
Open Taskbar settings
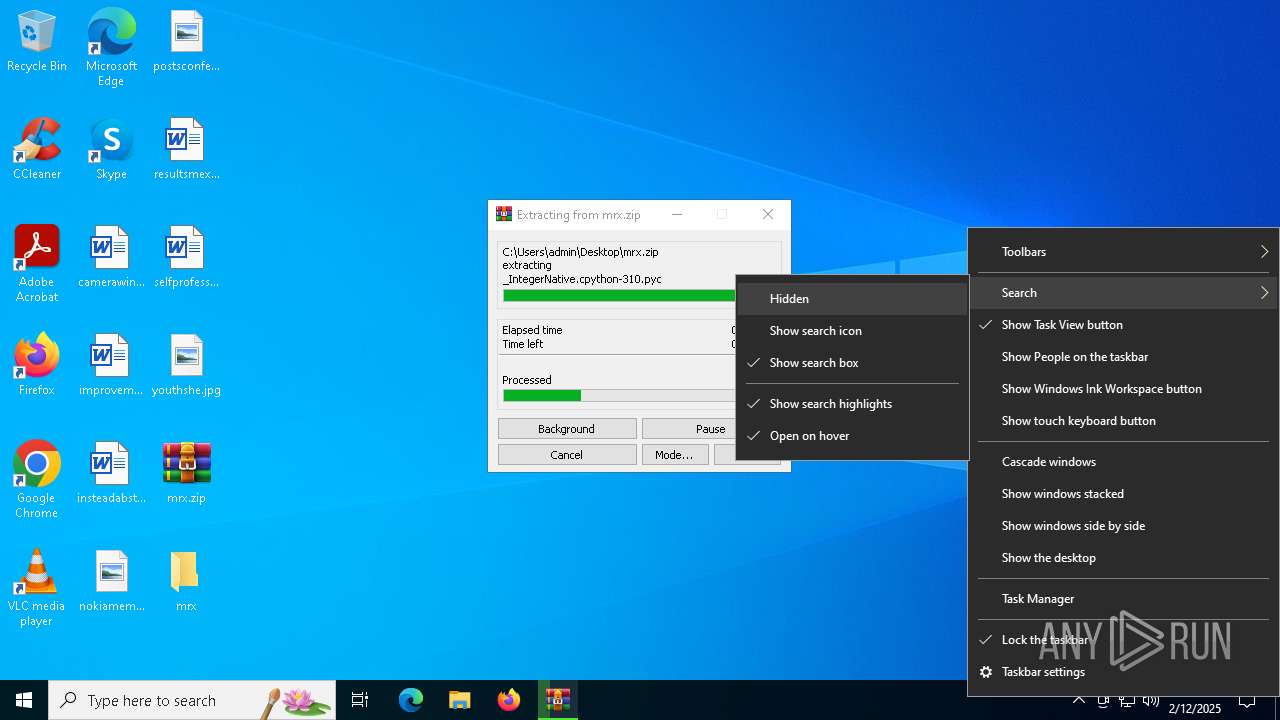tap(1123, 672)
